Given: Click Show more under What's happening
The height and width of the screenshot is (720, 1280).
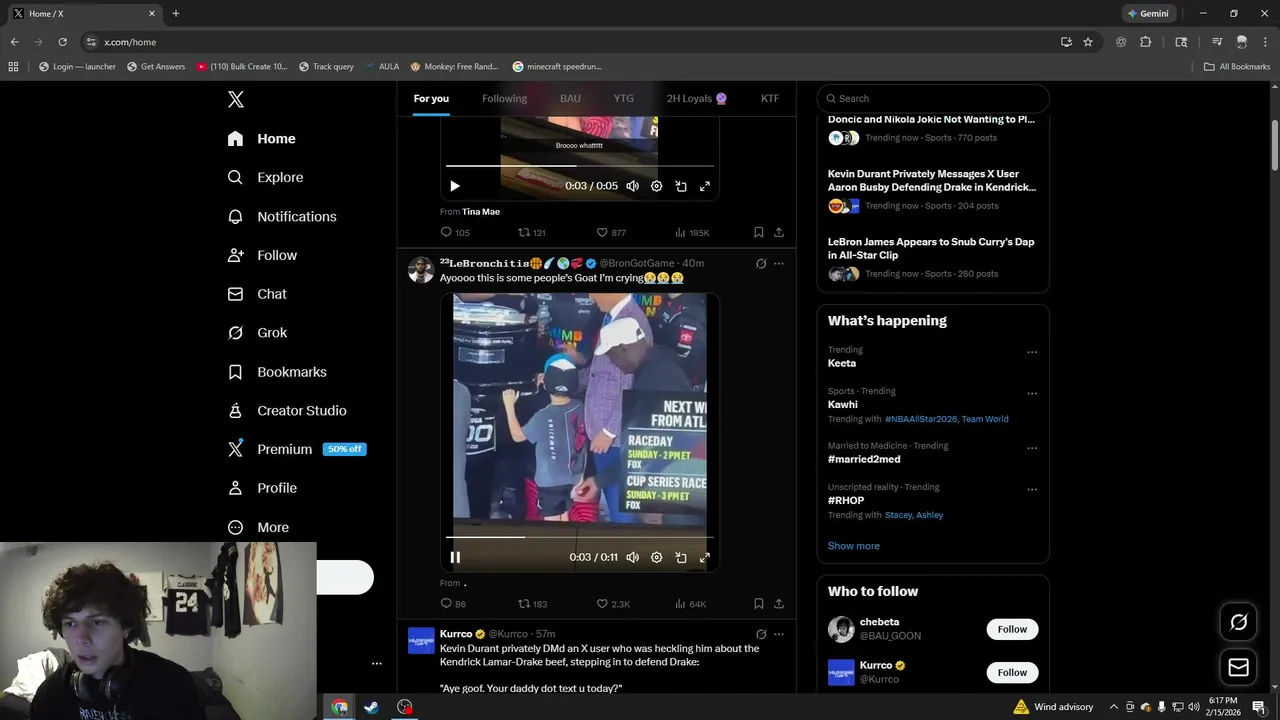Looking at the screenshot, I should point(853,546).
